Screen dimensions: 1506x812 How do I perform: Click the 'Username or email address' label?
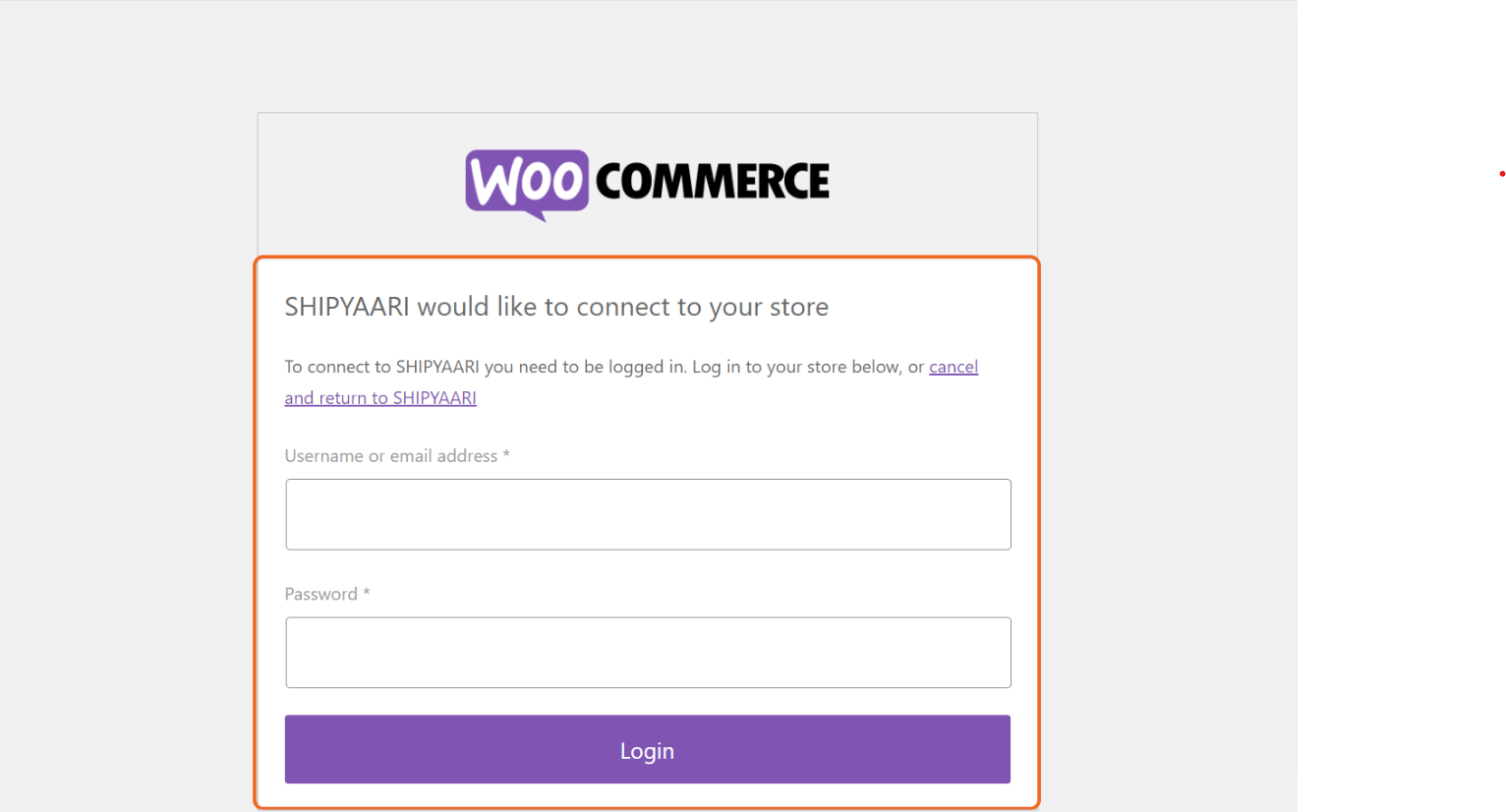click(390, 456)
